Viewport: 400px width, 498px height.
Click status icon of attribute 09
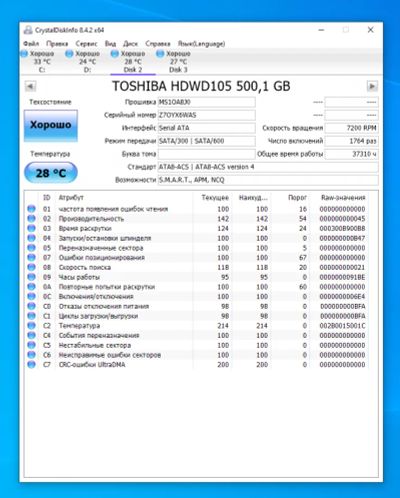tap(31, 277)
